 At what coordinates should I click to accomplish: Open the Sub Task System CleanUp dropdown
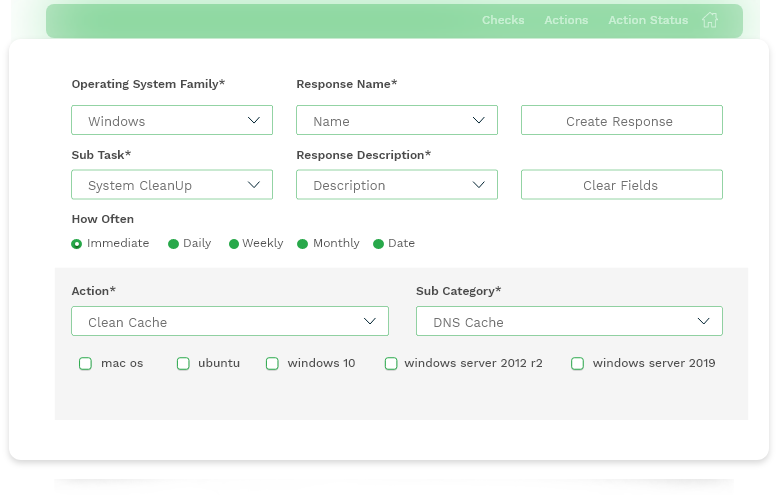(x=172, y=185)
